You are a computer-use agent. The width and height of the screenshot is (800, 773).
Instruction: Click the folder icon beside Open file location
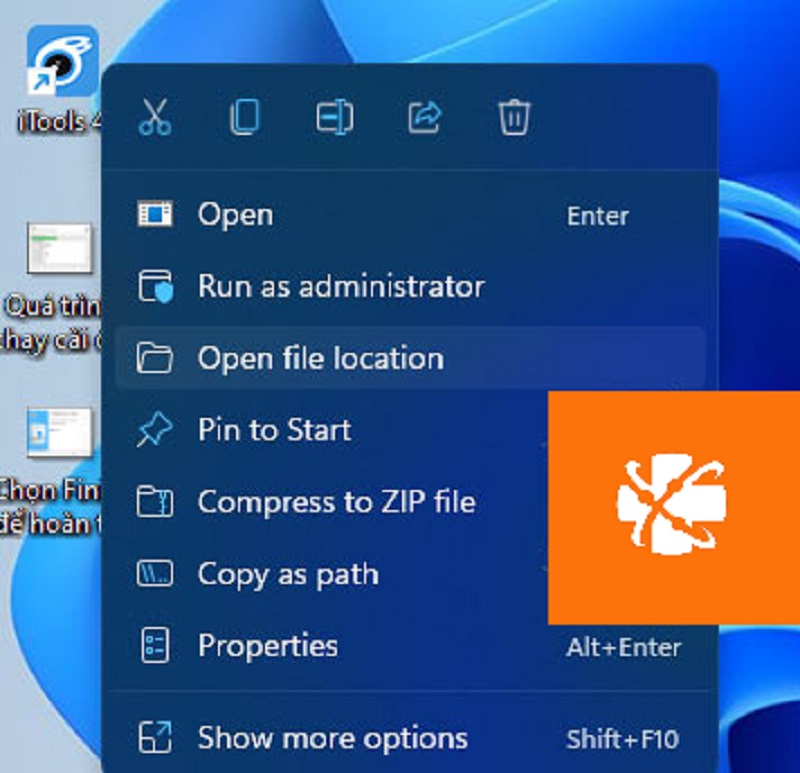click(x=155, y=358)
